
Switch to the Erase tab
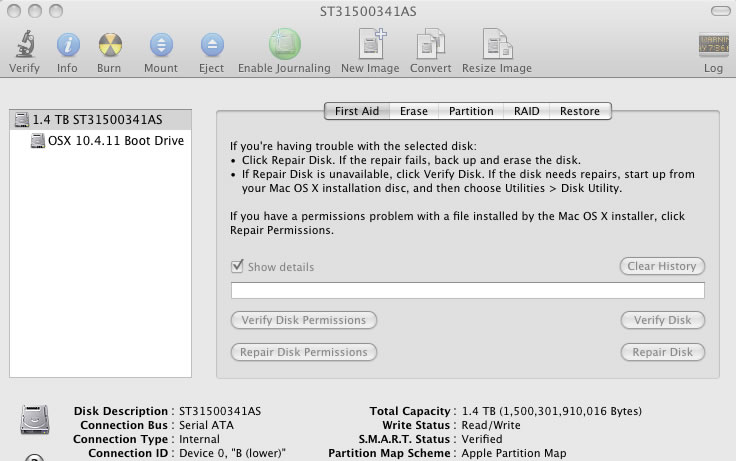pos(413,111)
